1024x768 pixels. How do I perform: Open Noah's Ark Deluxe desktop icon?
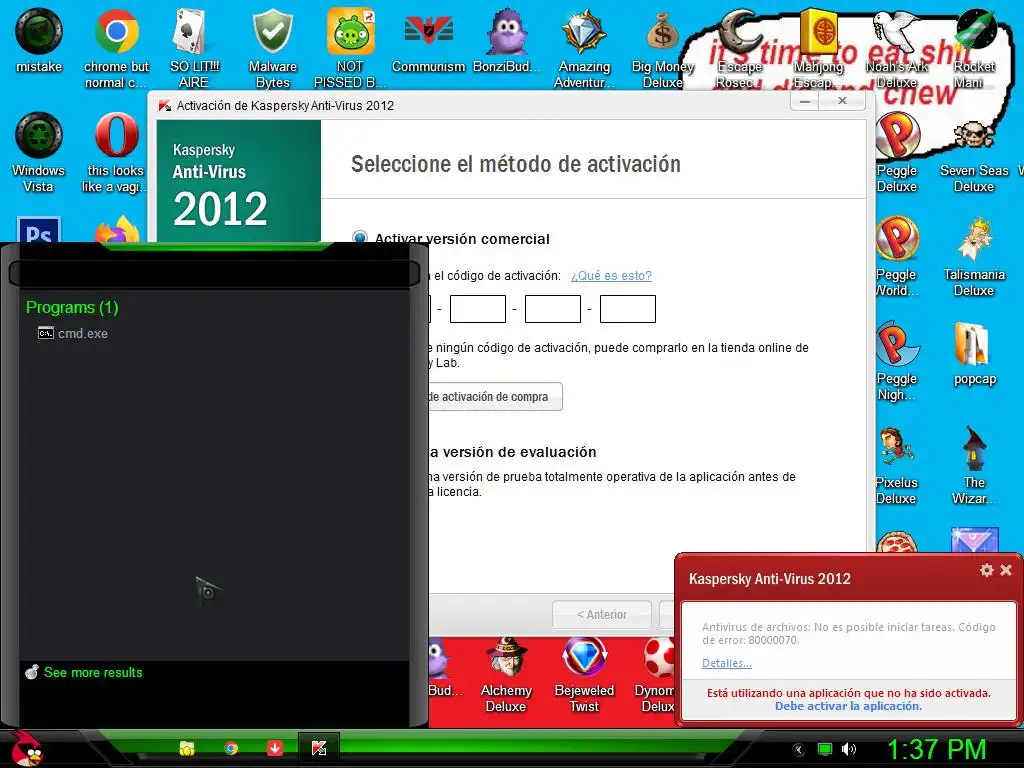click(896, 48)
